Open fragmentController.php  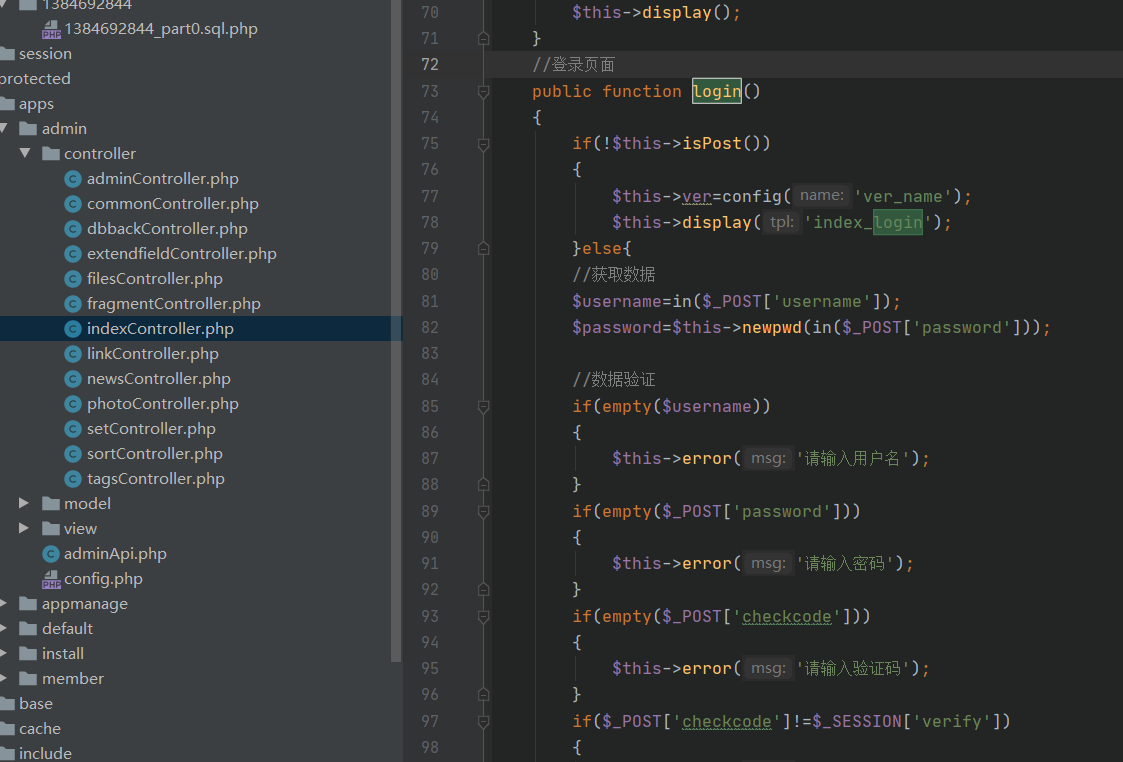point(173,304)
